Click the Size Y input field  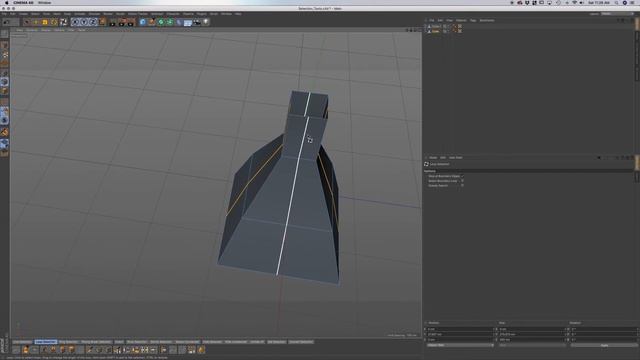pyautogui.click(x=531, y=334)
